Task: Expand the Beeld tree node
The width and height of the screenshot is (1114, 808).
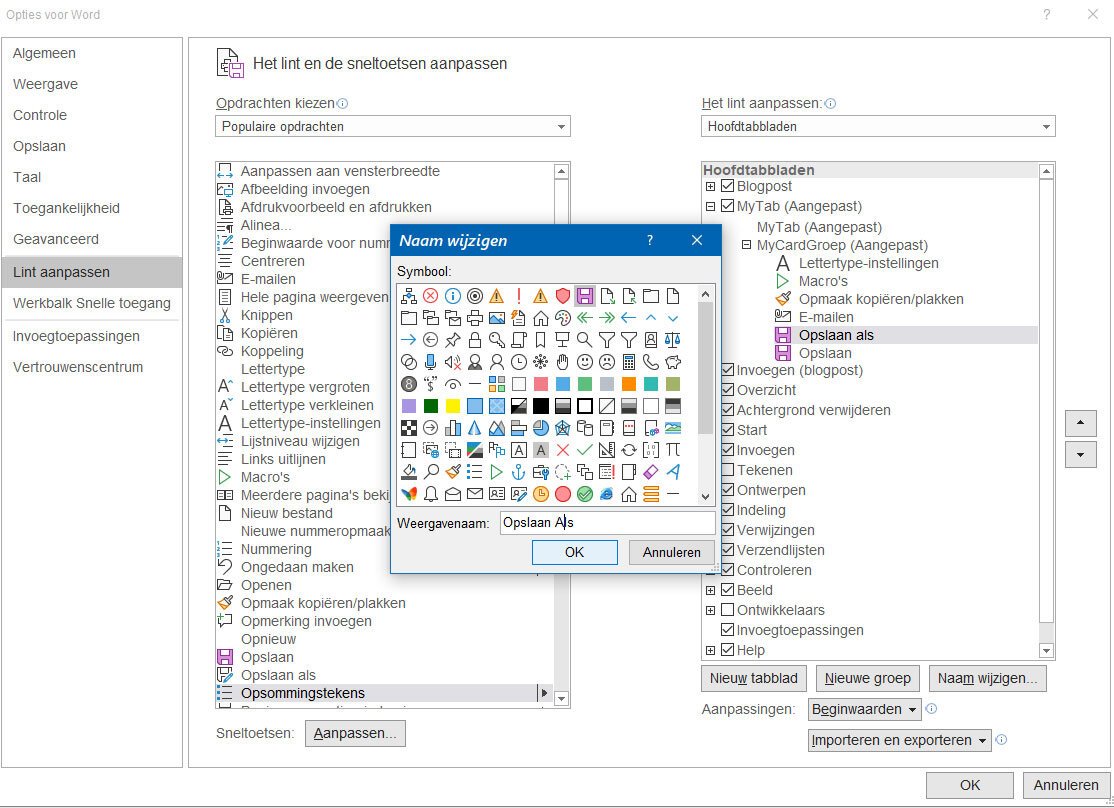Action: point(710,591)
